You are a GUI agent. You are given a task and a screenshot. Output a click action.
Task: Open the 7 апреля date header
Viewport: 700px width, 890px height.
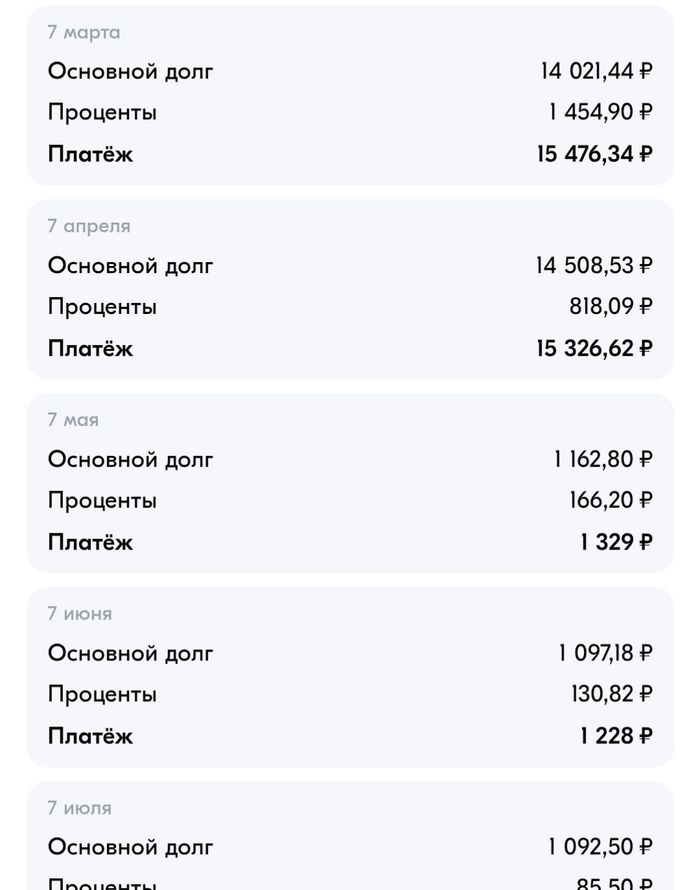(x=88, y=226)
